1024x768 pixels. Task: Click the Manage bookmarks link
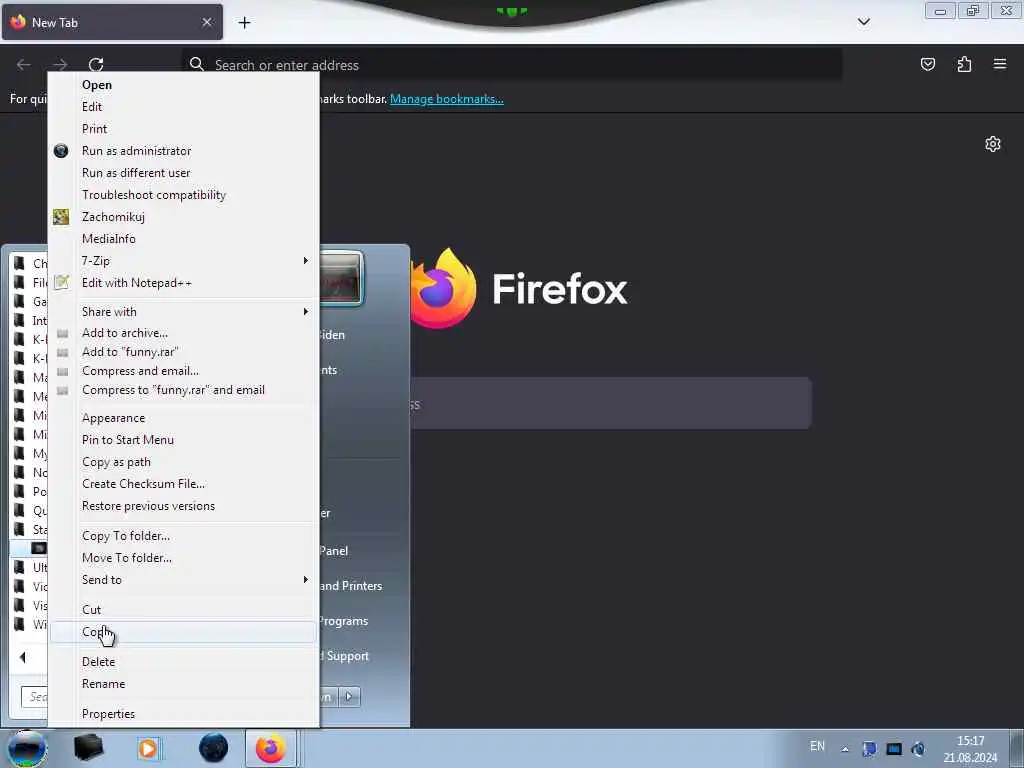click(447, 99)
